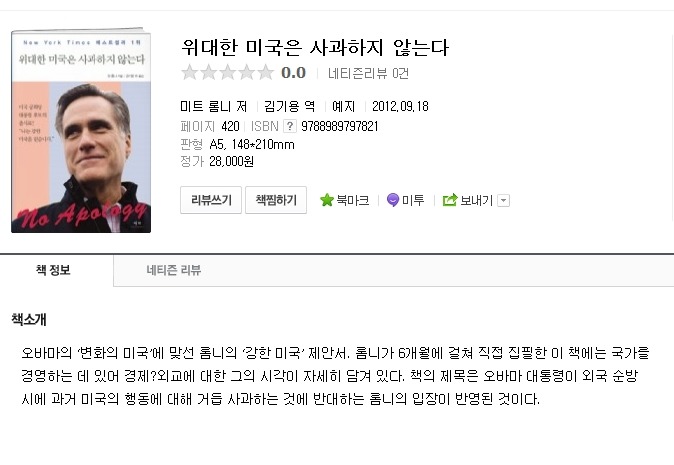Select the fifth rating star
Screen dimensions: 674x465
click(x=266, y=72)
